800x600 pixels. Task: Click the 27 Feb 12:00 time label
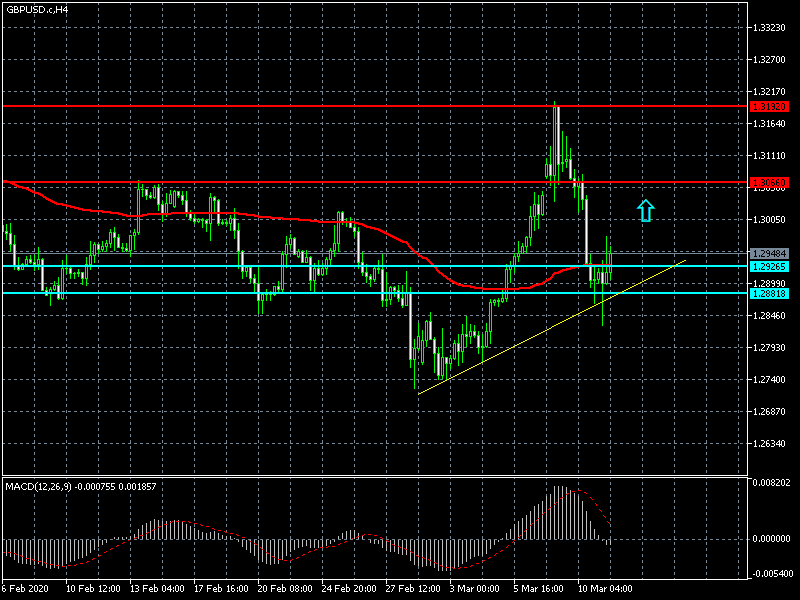click(413, 588)
